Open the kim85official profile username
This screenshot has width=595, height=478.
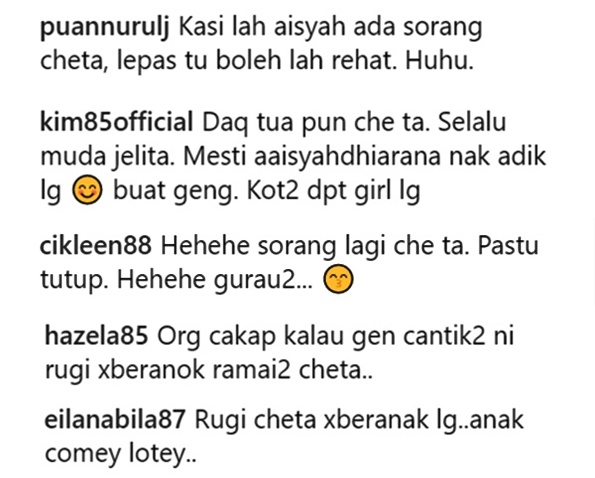tap(116, 123)
